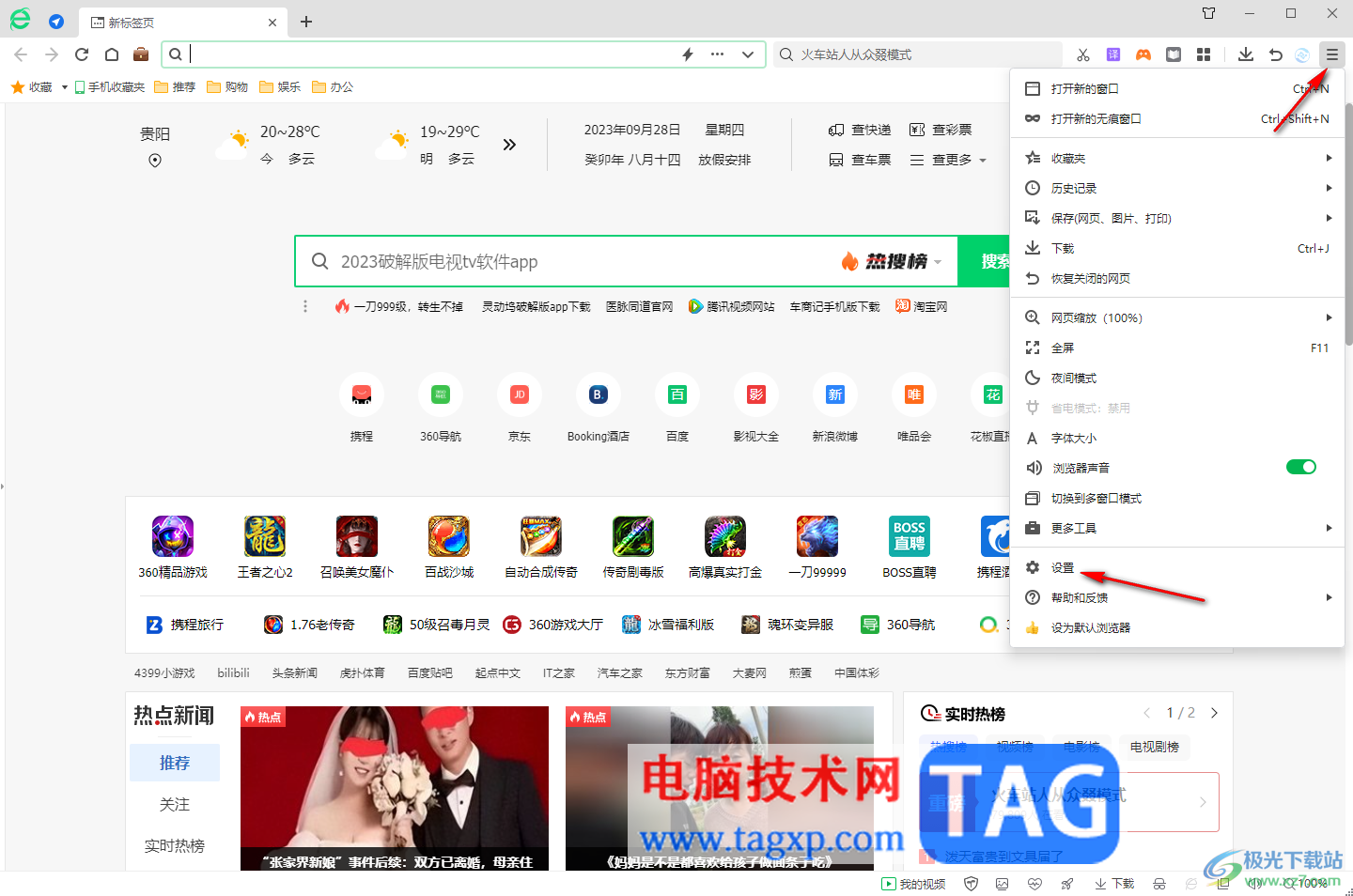Go back using the back arrow
The image size is (1353, 896).
(x=21, y=54)
